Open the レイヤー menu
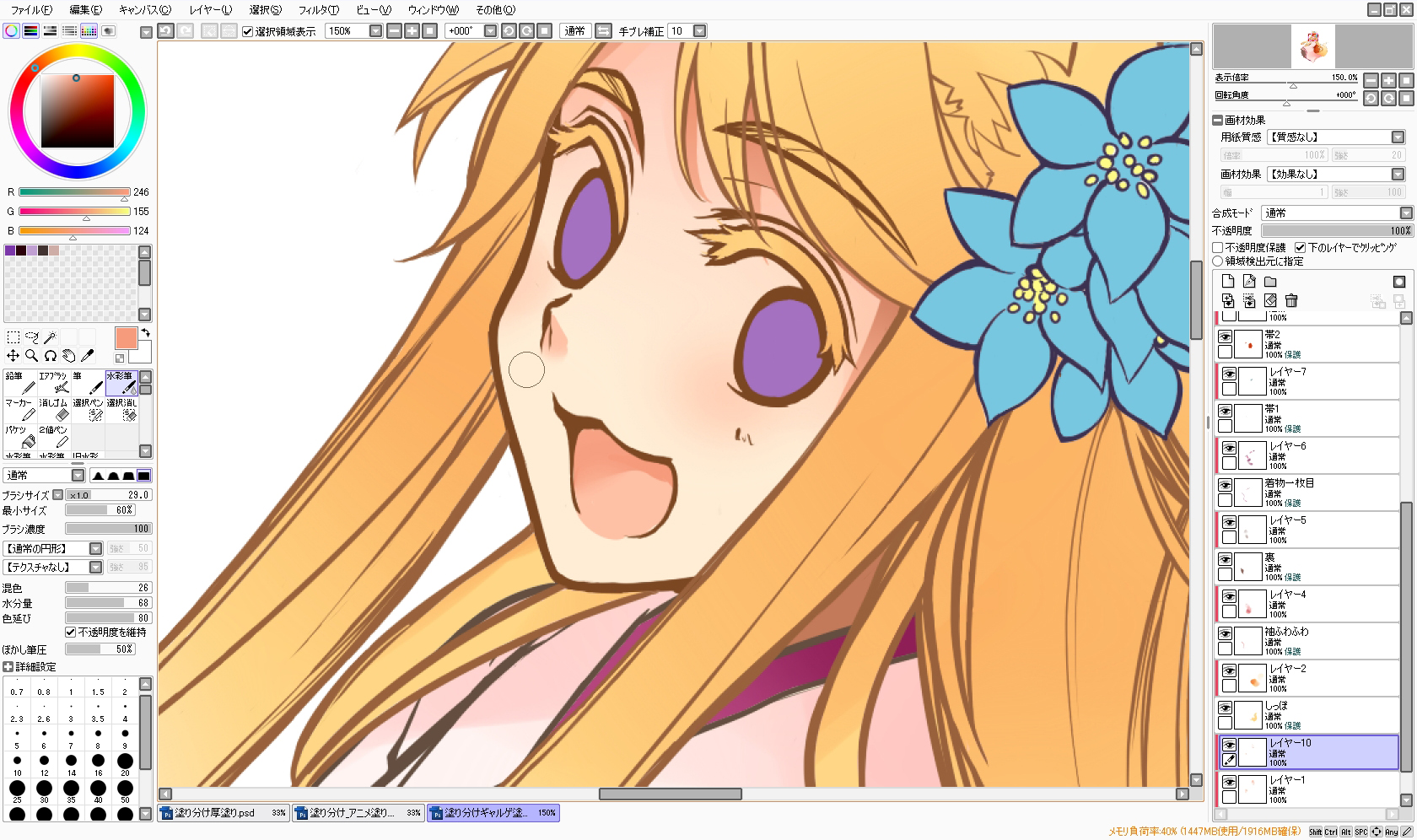 pos(210,10)
